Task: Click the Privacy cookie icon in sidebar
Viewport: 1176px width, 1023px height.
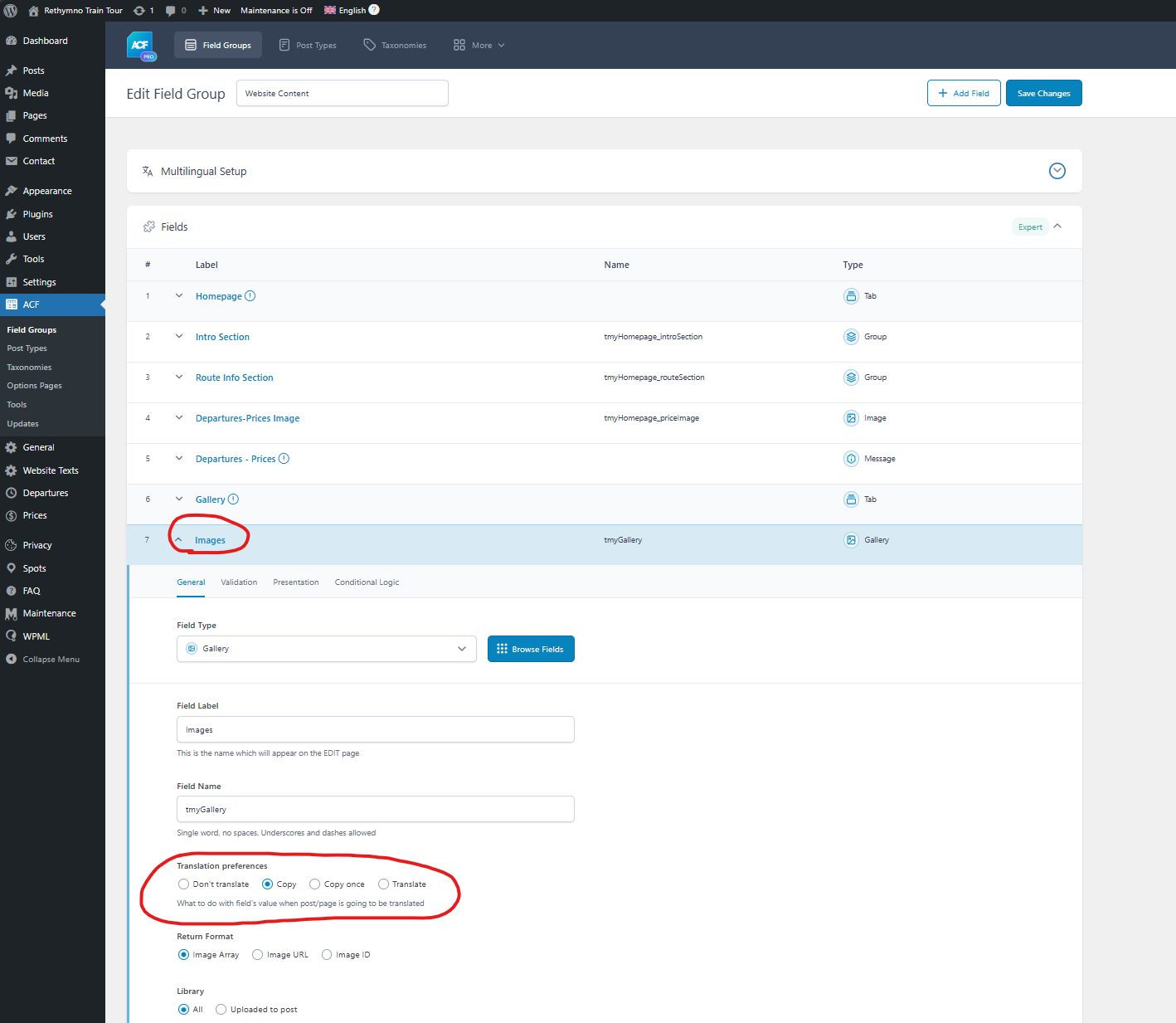Action: pyautogui.click(x=12, y=545)
